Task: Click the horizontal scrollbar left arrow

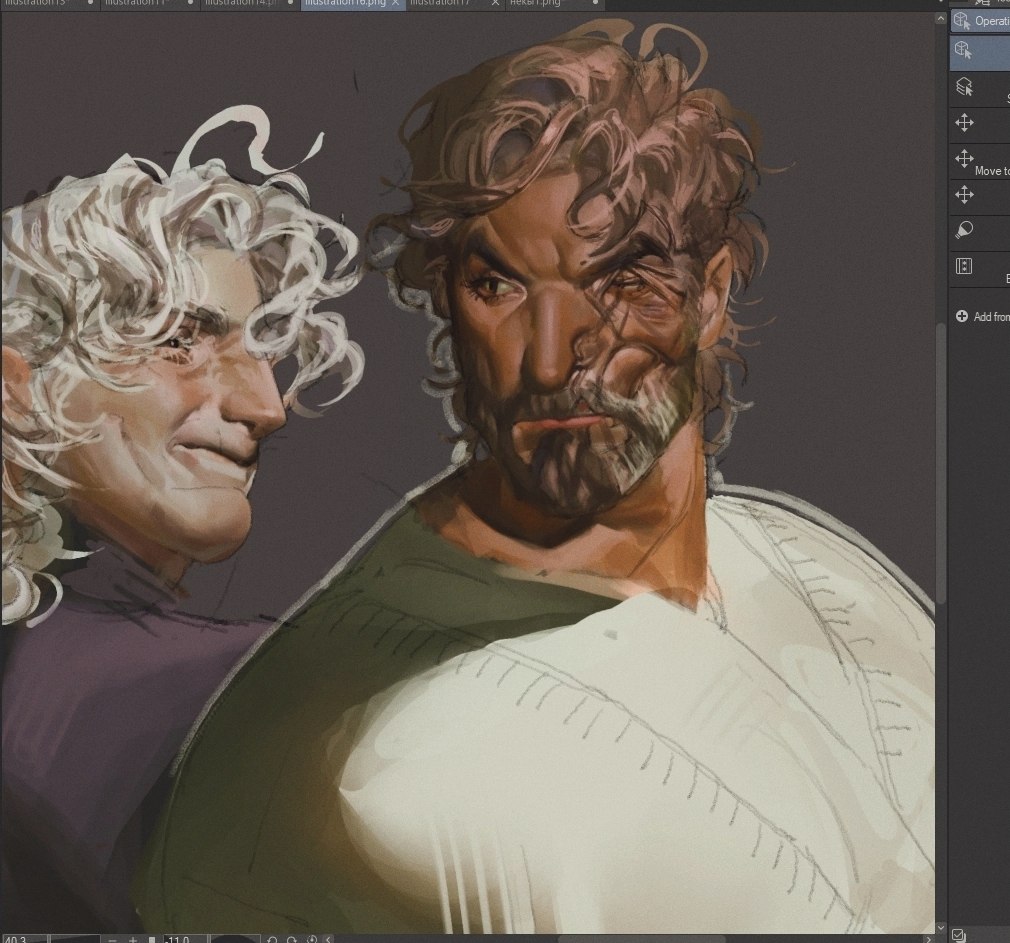Action: [x=329, y=939]
